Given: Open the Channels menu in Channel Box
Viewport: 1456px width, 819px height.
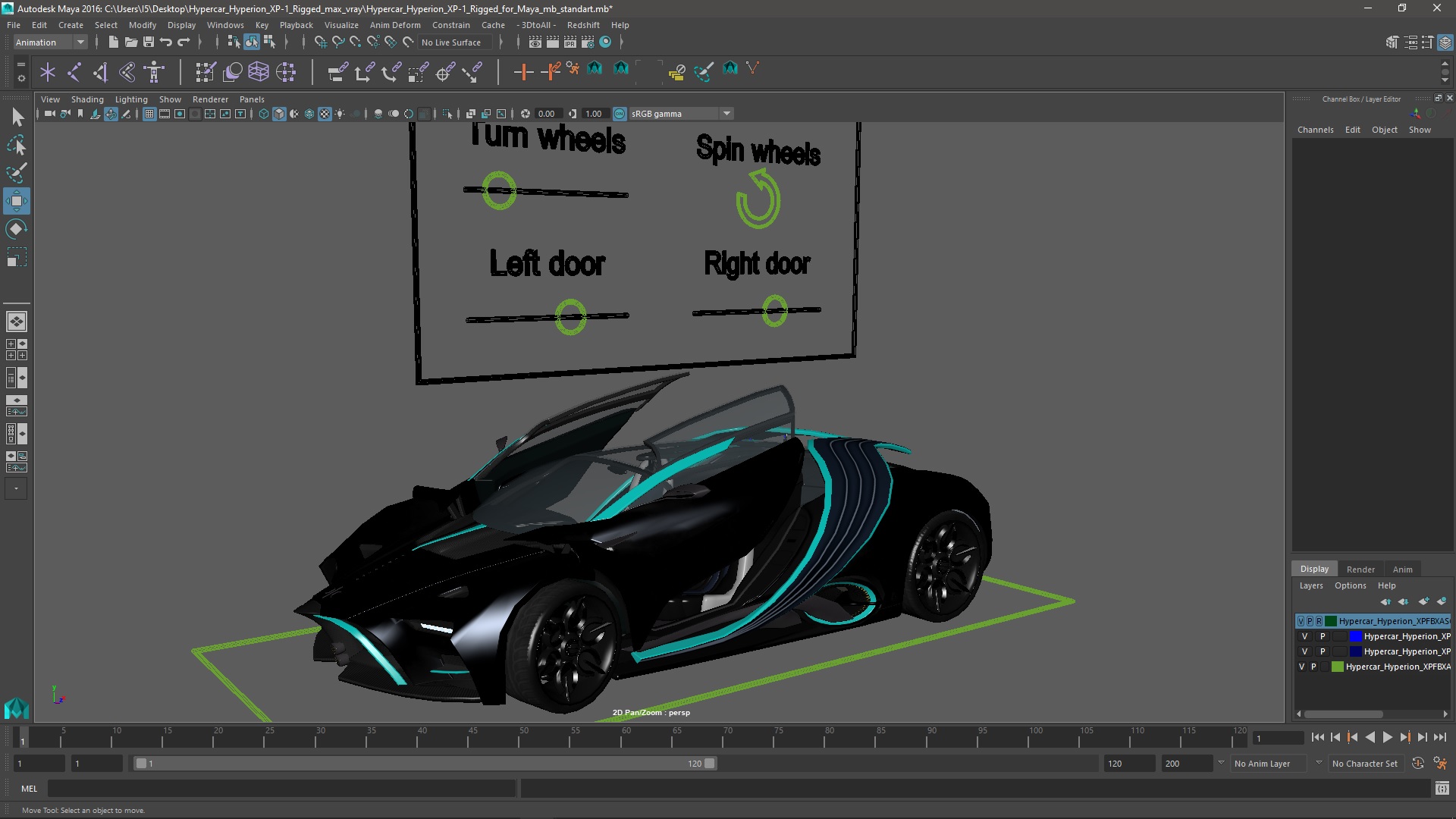Looking at the screenshot, I should click(1315, 130).
